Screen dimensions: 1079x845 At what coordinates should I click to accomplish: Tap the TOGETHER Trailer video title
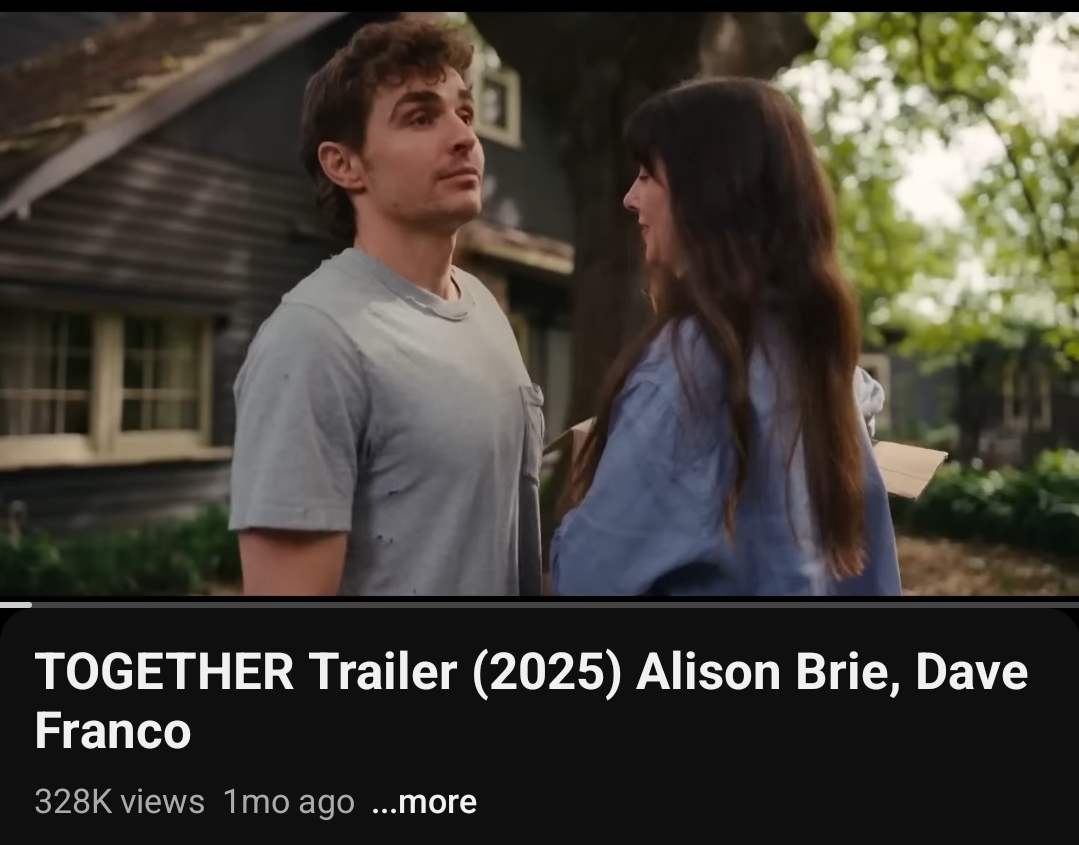coord(531,700)
